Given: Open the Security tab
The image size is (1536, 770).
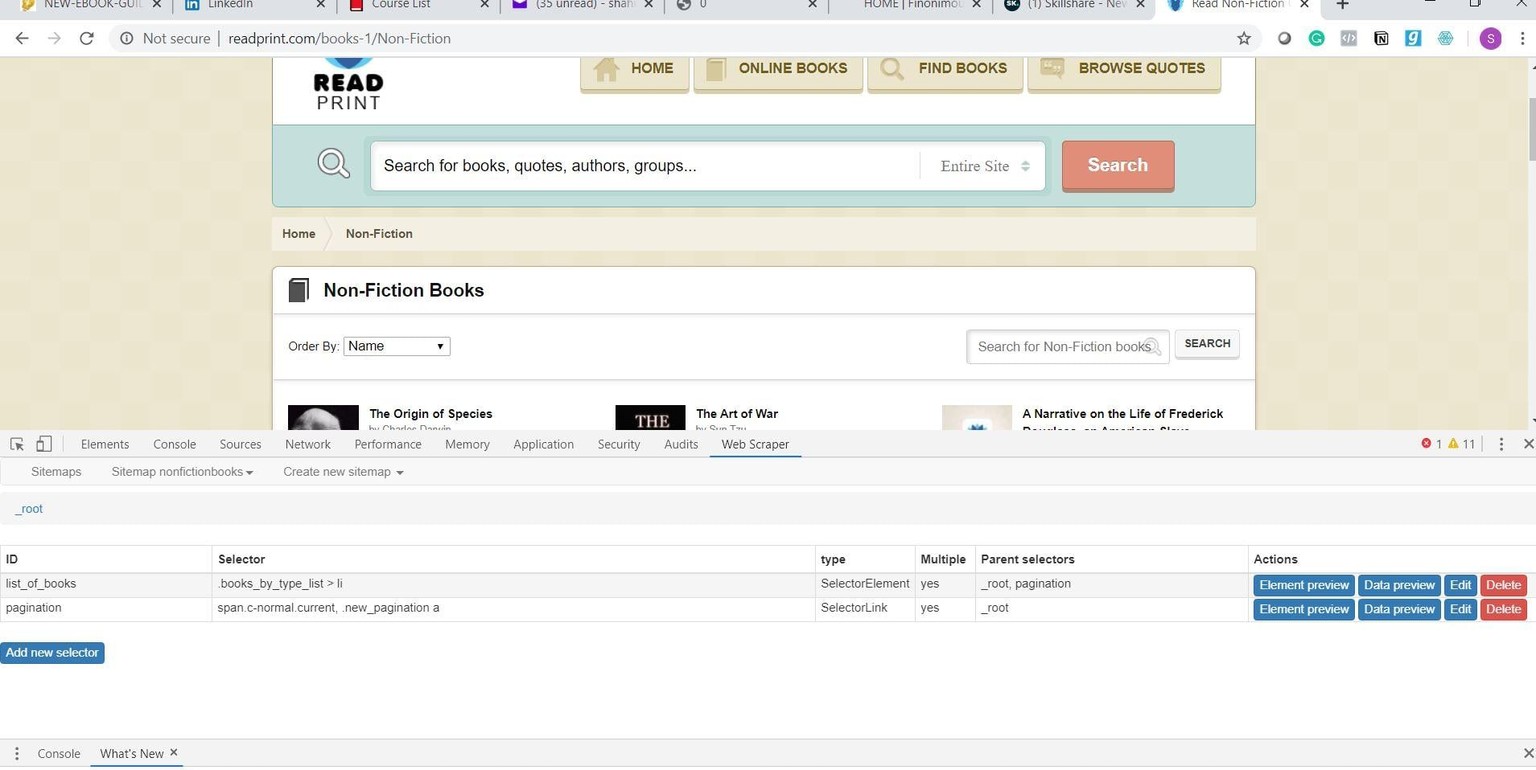Looking at the screenshot, I should pos(619,444).
